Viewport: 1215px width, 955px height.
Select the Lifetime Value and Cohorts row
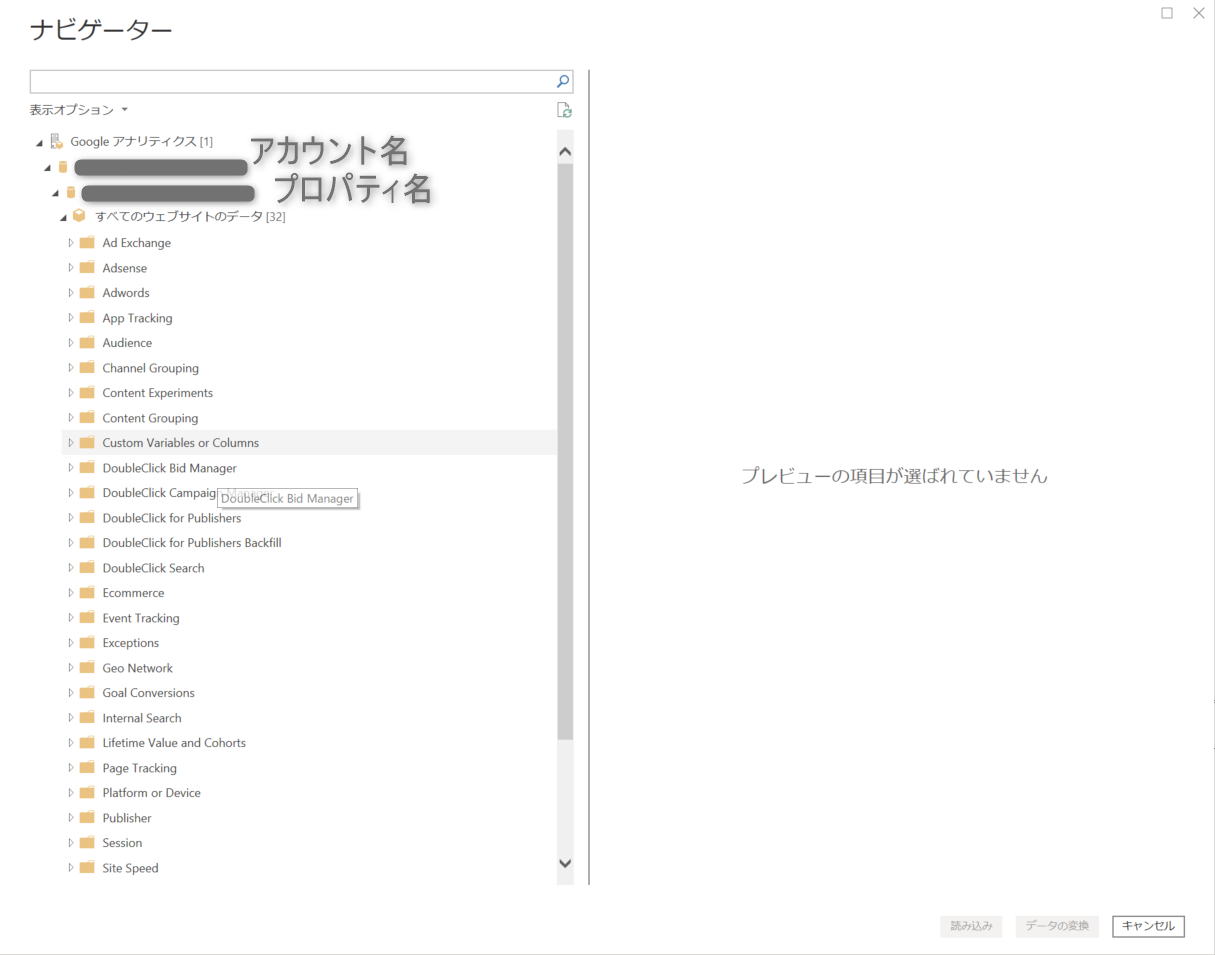pyautogui.click(x=309, y=743)
